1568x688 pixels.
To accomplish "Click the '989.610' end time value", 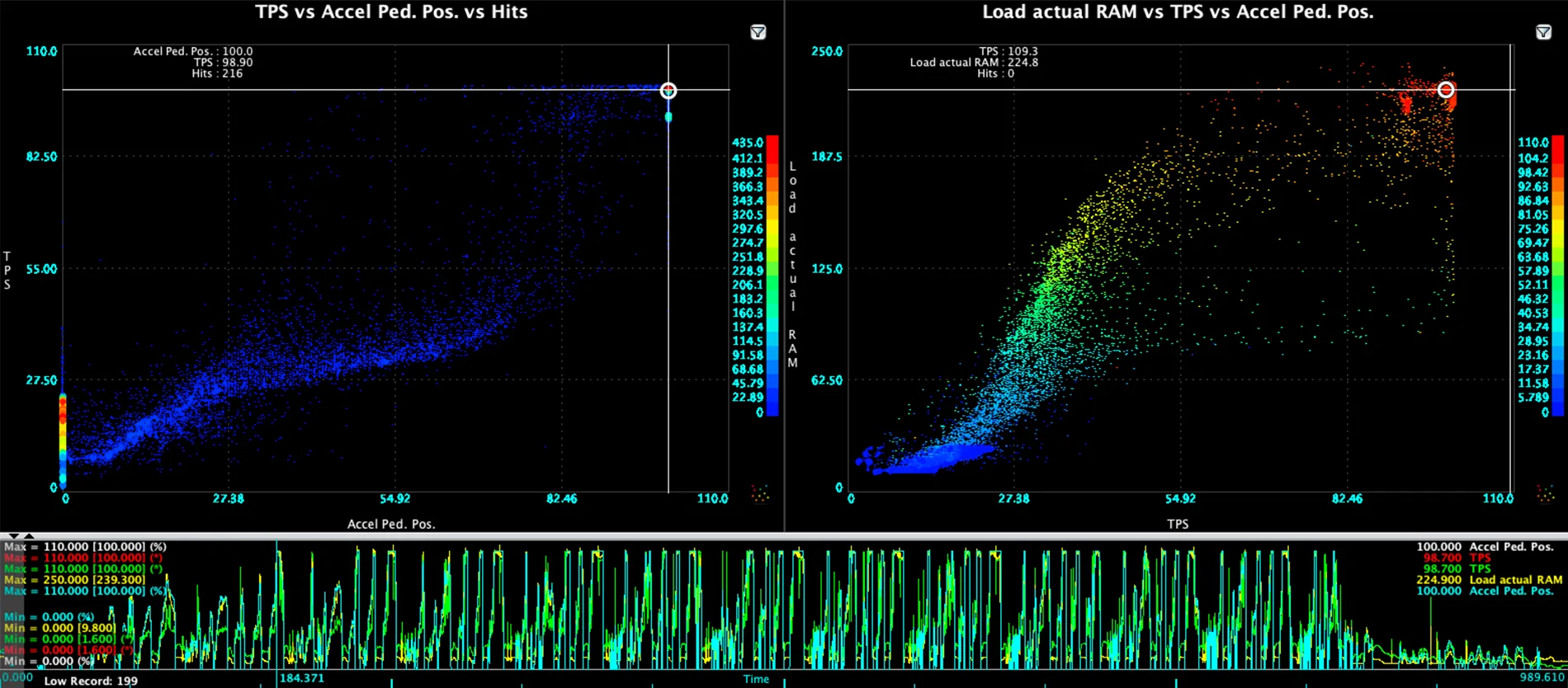I will pos(1542,677).
